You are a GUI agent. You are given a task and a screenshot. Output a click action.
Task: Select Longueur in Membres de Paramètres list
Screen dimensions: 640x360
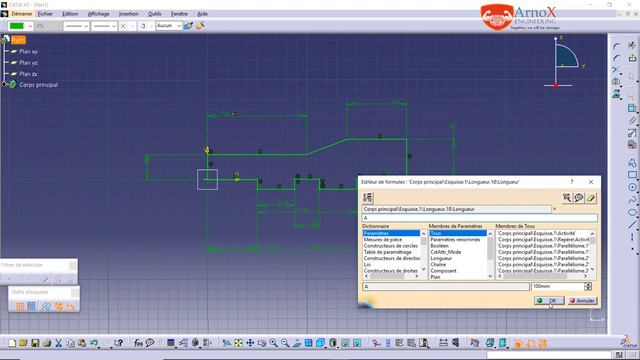441,258
